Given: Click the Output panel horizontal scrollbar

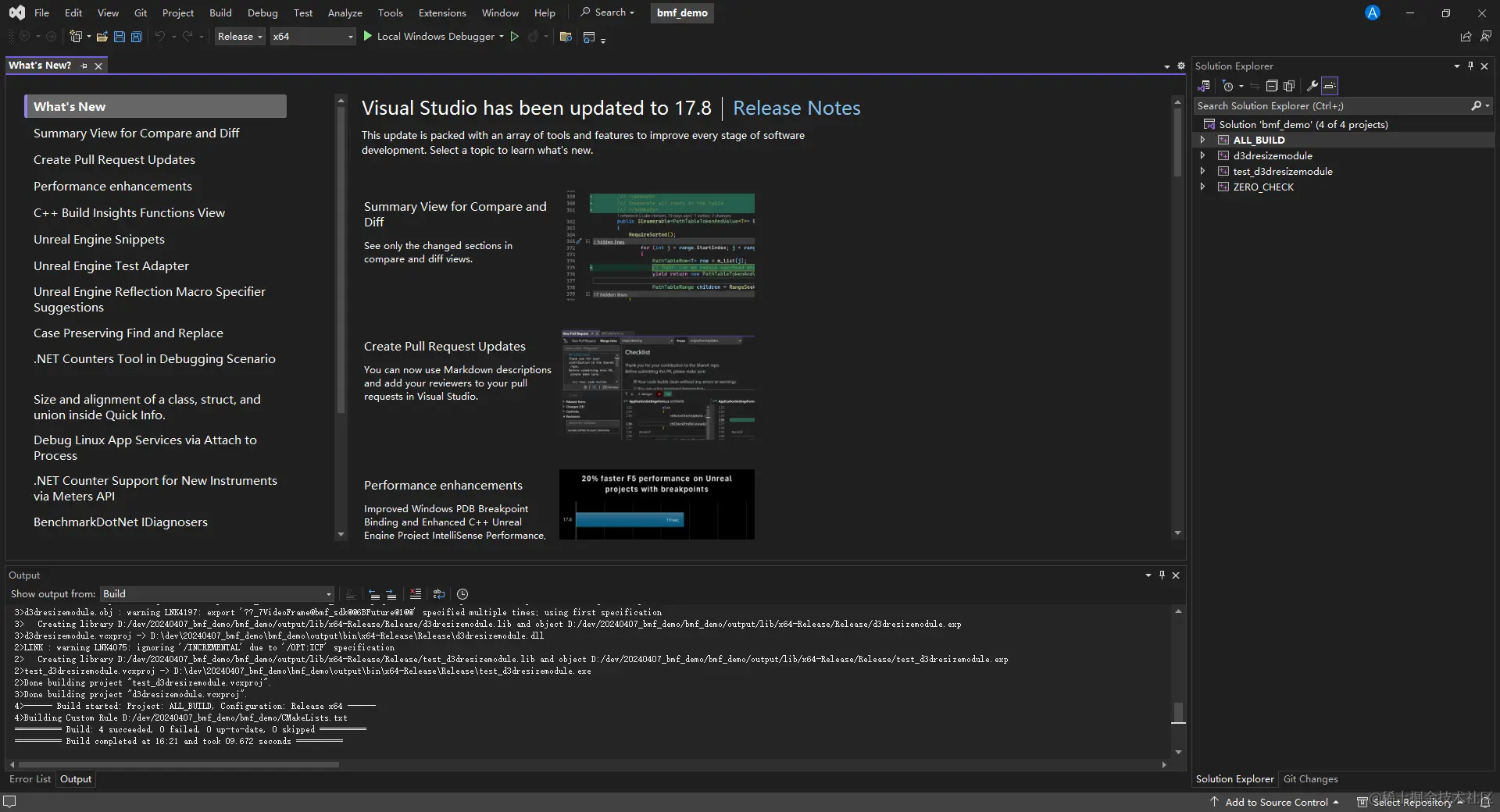Looking at the screenshot, I should [x=179, y=764].
